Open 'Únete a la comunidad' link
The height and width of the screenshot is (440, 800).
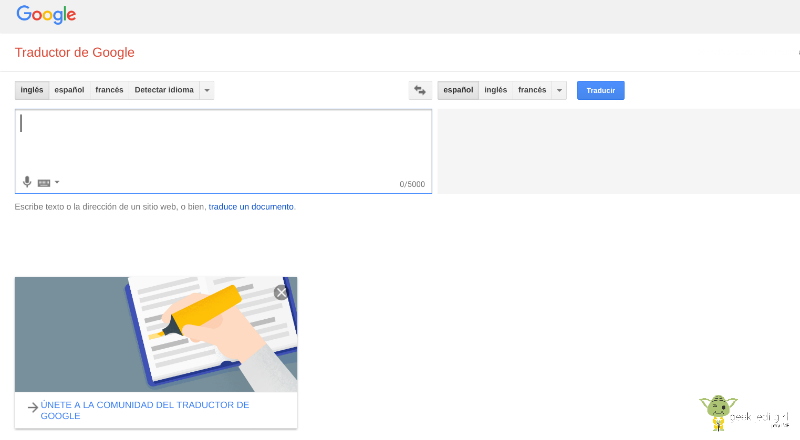[145, 410]
